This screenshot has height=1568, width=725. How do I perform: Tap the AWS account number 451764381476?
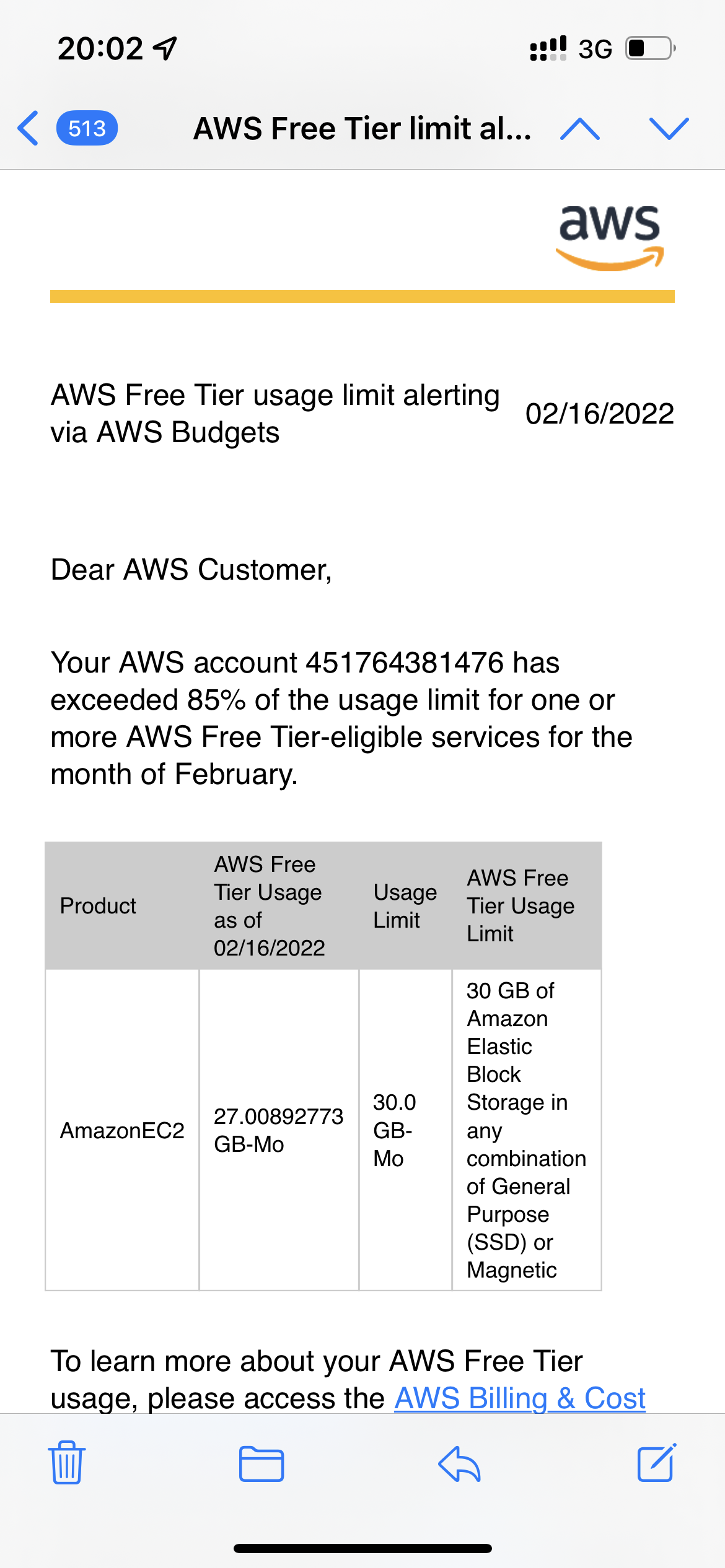click(x=405, y=663)
